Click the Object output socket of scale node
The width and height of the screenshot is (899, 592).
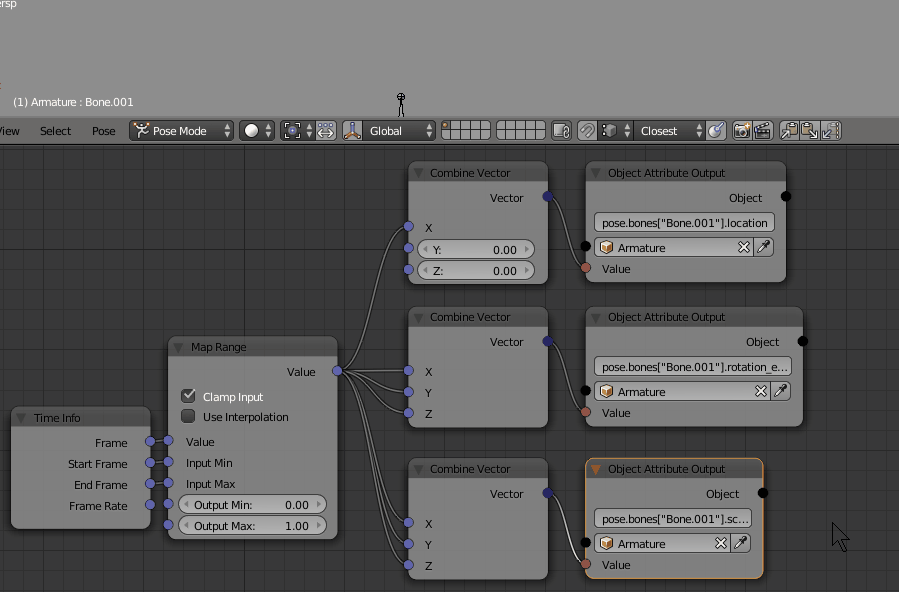point(763,493)
